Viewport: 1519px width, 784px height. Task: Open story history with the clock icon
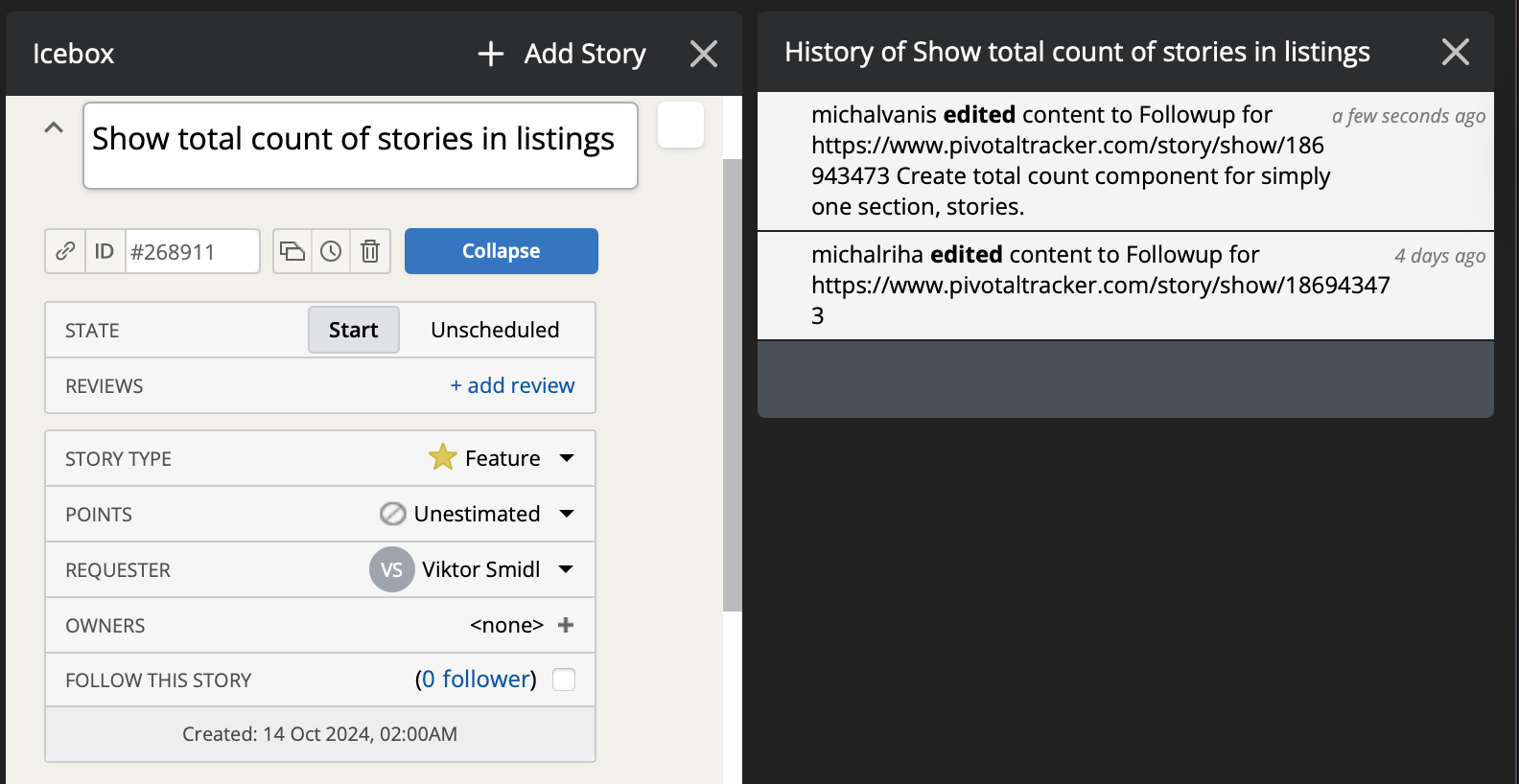click(331, 251)
